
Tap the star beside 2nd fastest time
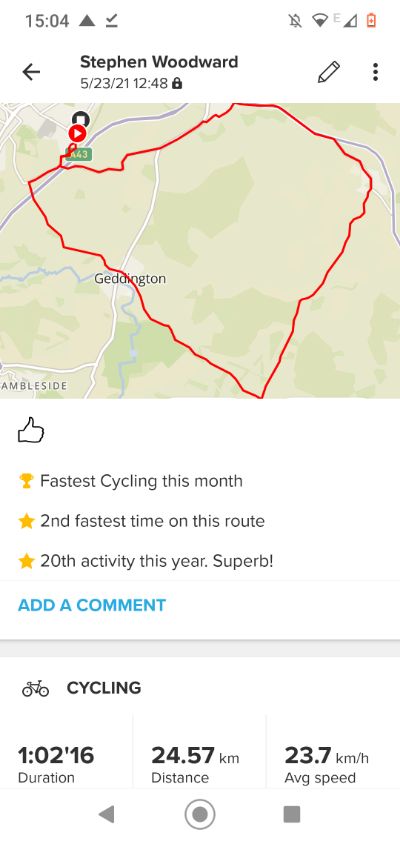26,521
